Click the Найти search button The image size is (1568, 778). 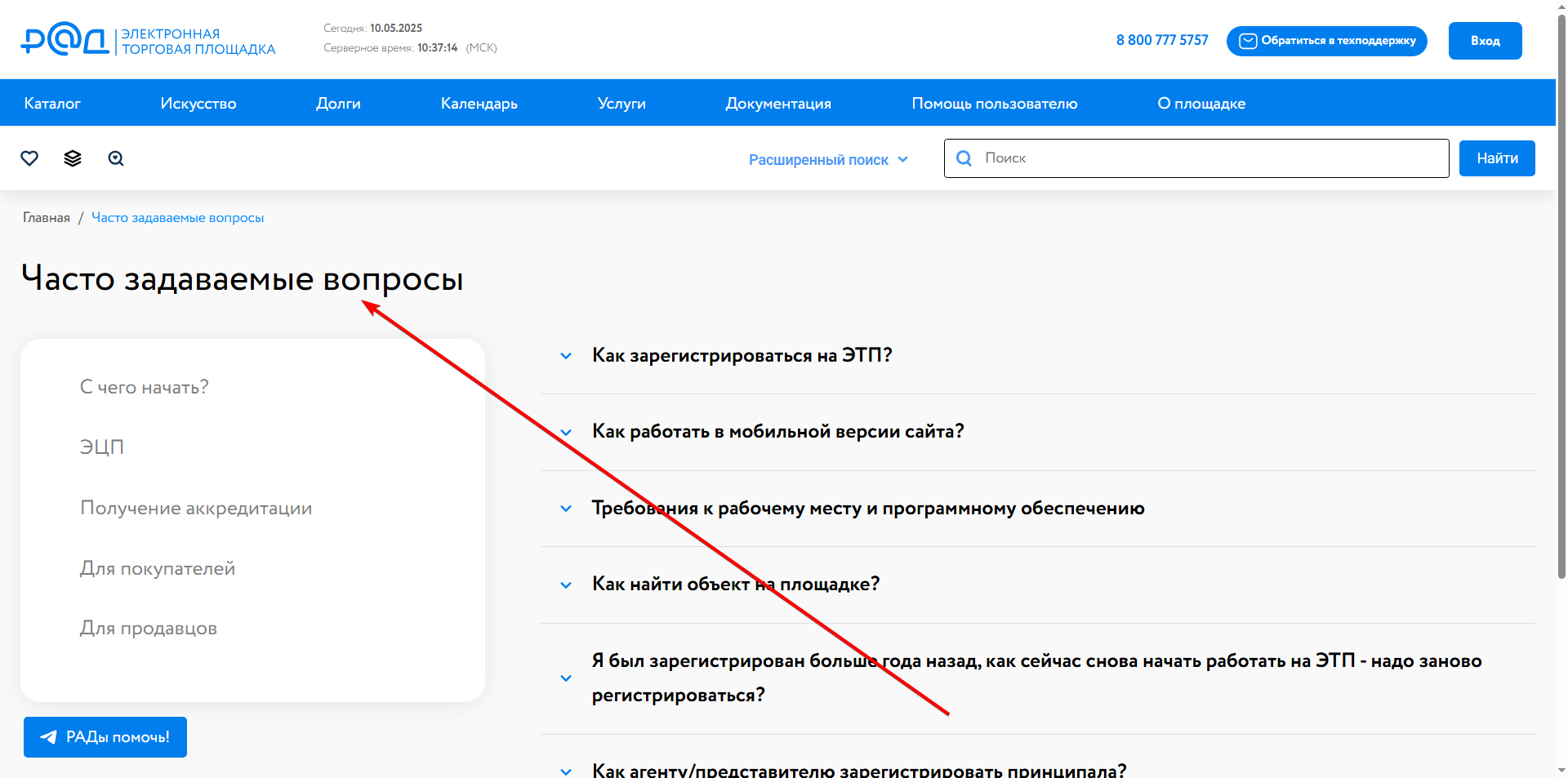point(1497,158)
